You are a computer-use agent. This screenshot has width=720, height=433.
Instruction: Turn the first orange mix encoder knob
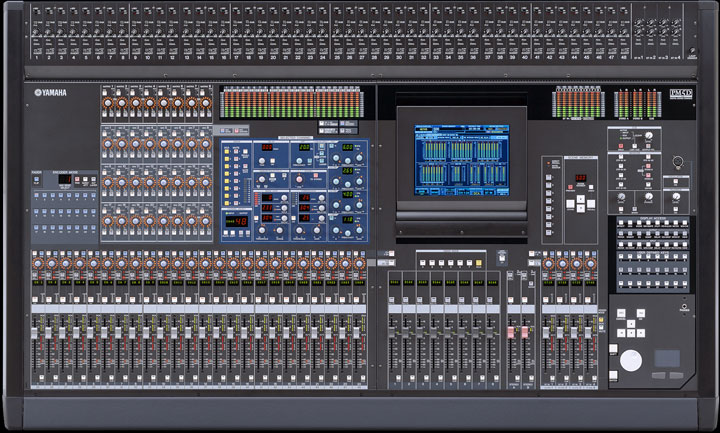tap(107, 103)
